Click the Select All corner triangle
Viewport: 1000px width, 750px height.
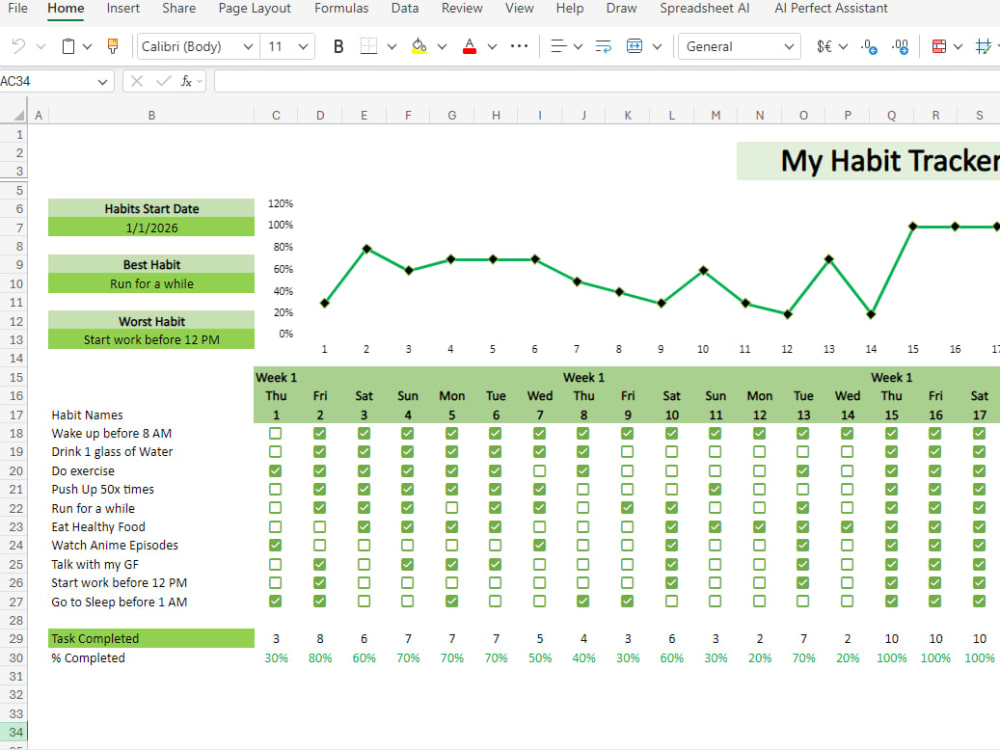pyautogui.click(x=18, y=115)
